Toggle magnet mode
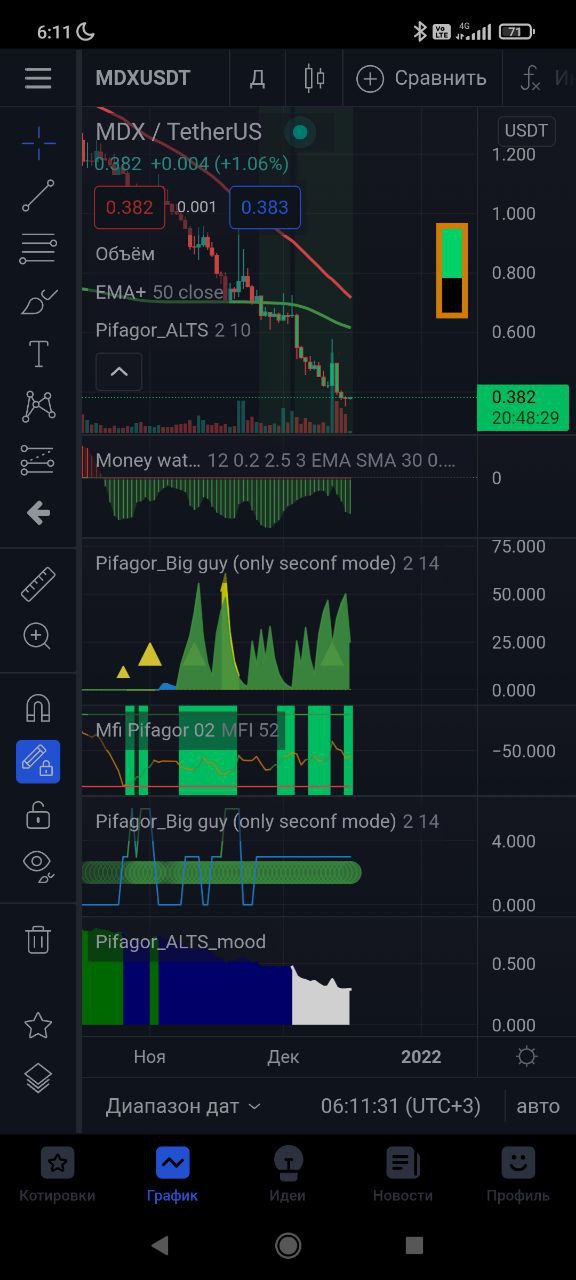 38,708
